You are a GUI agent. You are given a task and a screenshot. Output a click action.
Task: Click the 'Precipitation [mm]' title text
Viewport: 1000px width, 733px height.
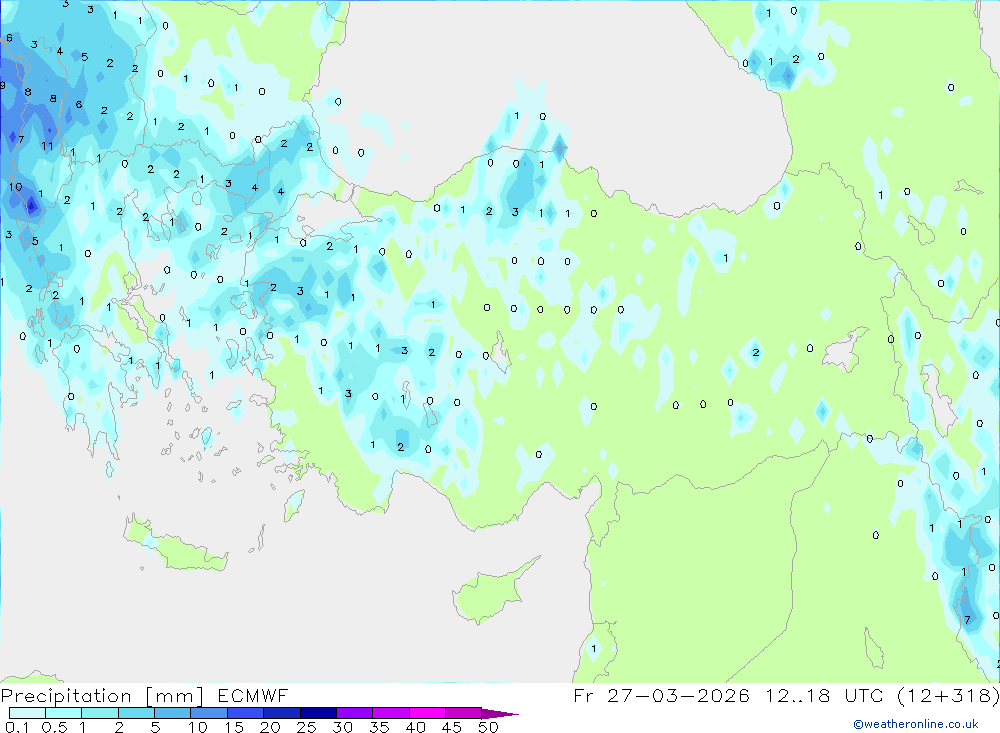tap(102, 696)
